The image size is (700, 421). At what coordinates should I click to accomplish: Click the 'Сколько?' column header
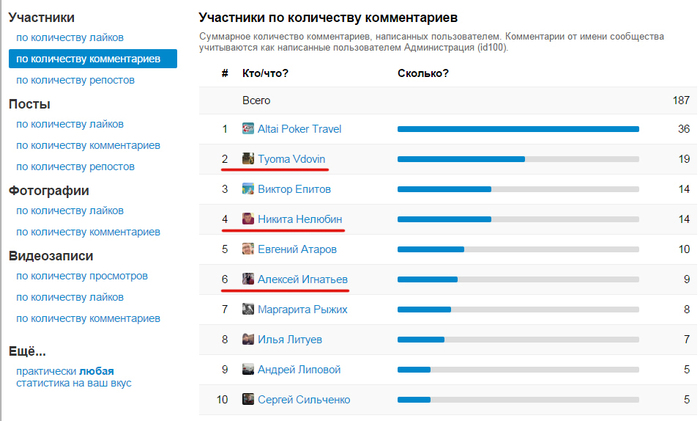pyautogui.click(x=423, y=73)
